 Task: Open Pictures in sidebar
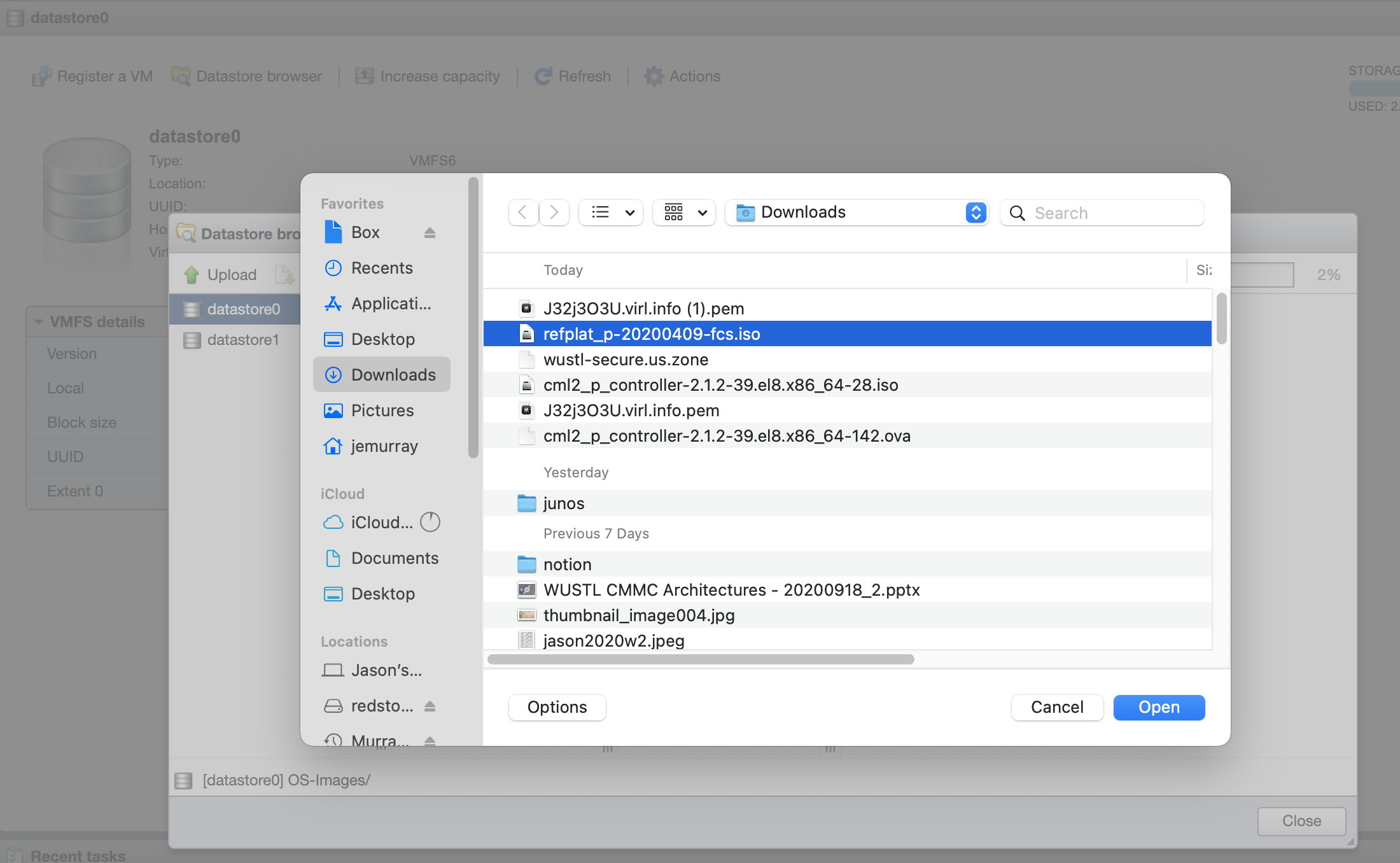click(382, 410)
